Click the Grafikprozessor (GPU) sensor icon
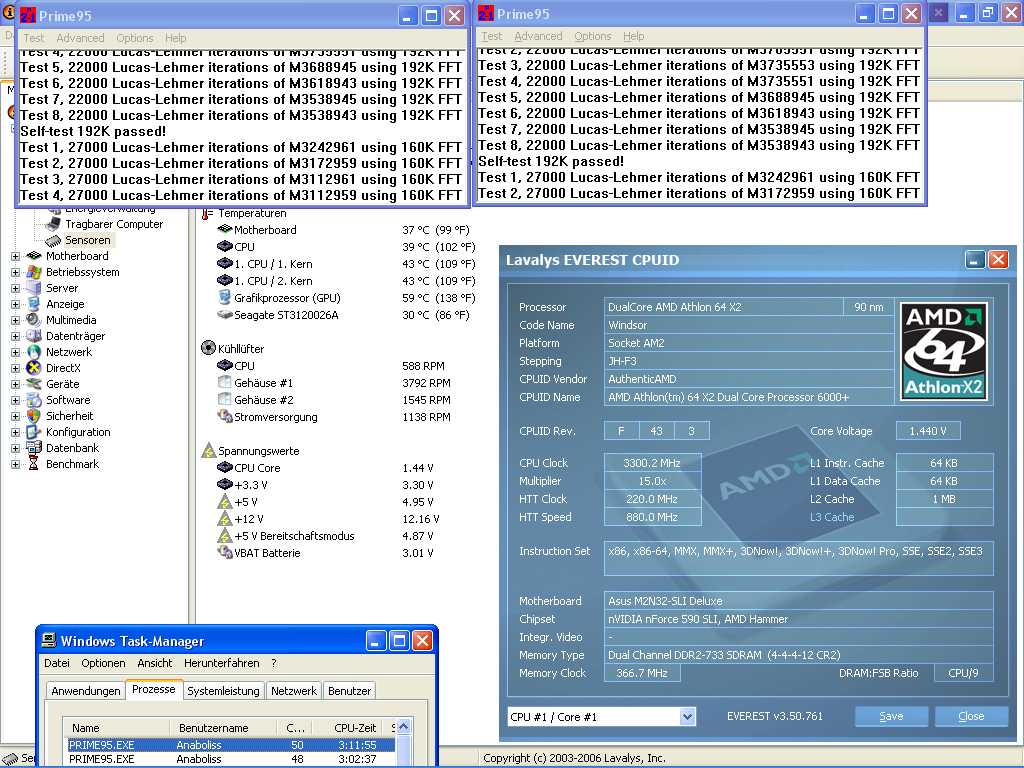 pos(225,298)
